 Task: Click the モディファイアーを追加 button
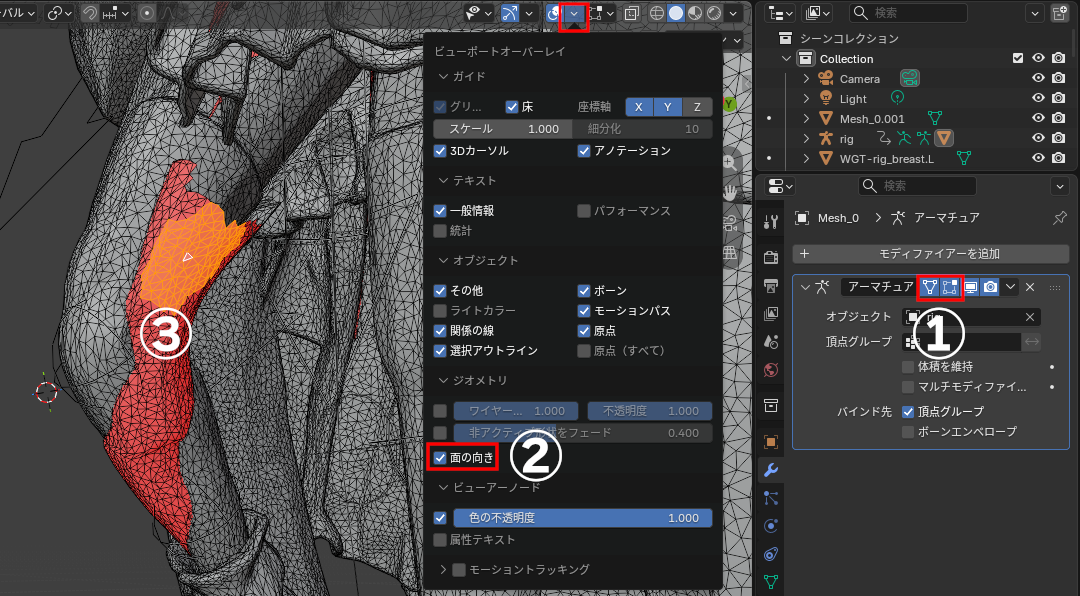[x=931, y=254]
